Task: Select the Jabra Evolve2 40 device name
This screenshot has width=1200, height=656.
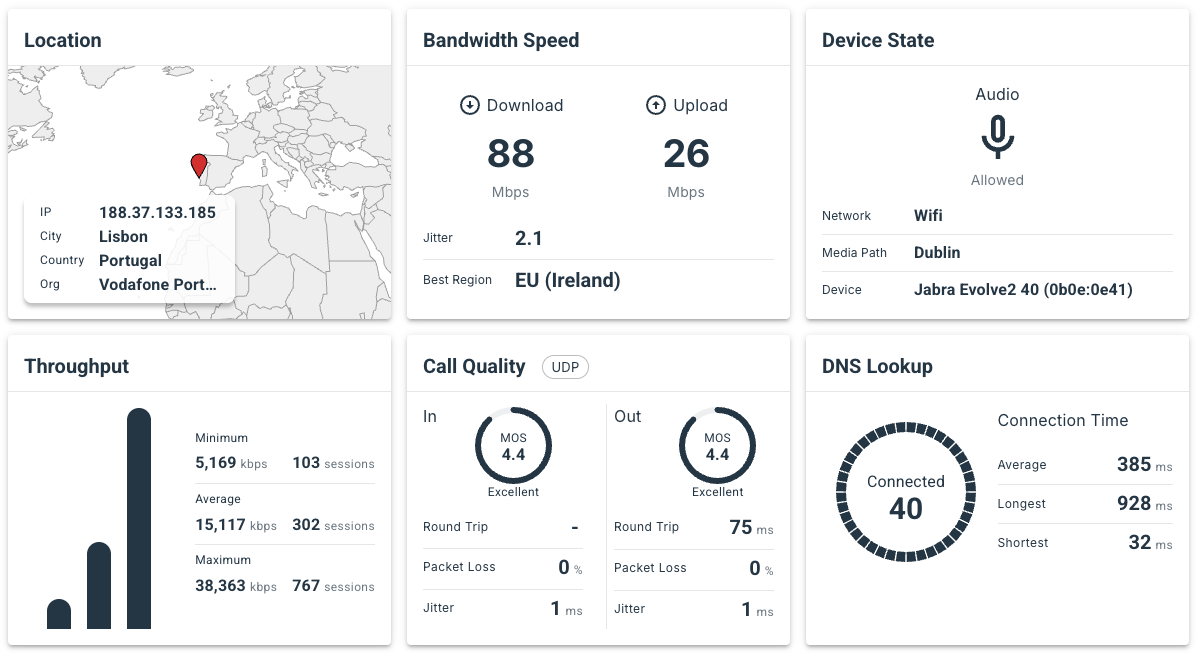Action: click(1022, 290)
